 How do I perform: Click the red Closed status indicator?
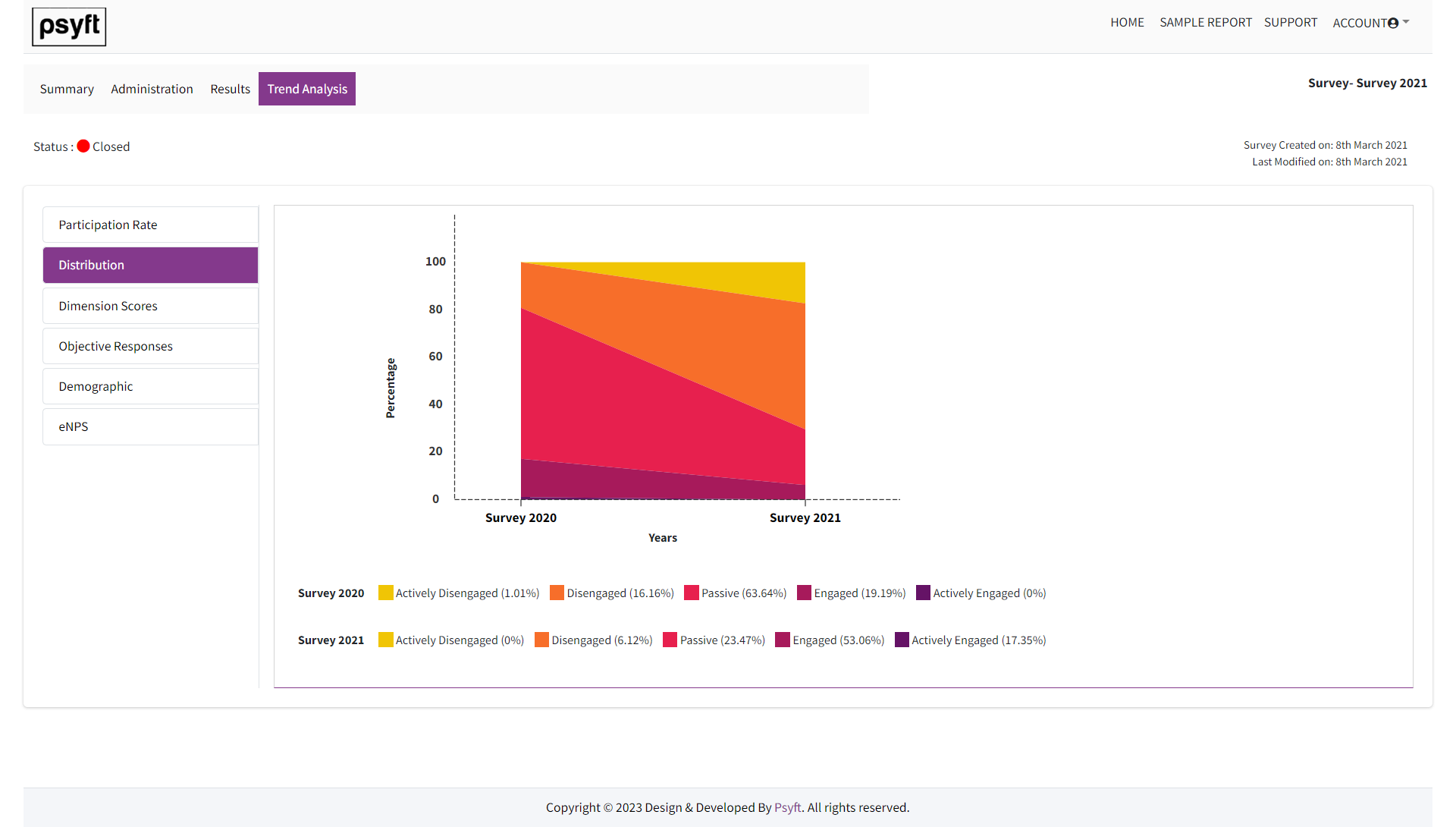pyautogui.click(x=83, y=146)
